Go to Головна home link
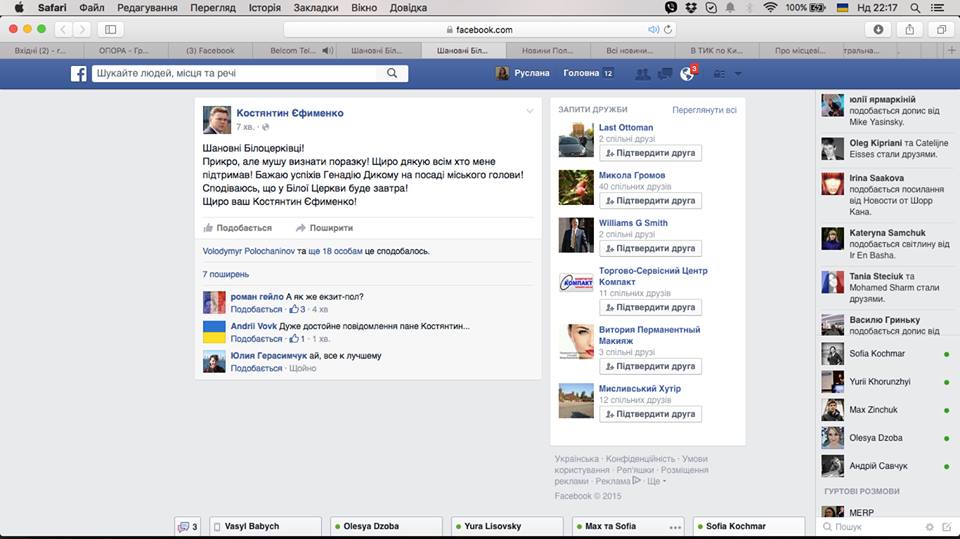Viewport: 960px width, 539px height. coord(581,73)
